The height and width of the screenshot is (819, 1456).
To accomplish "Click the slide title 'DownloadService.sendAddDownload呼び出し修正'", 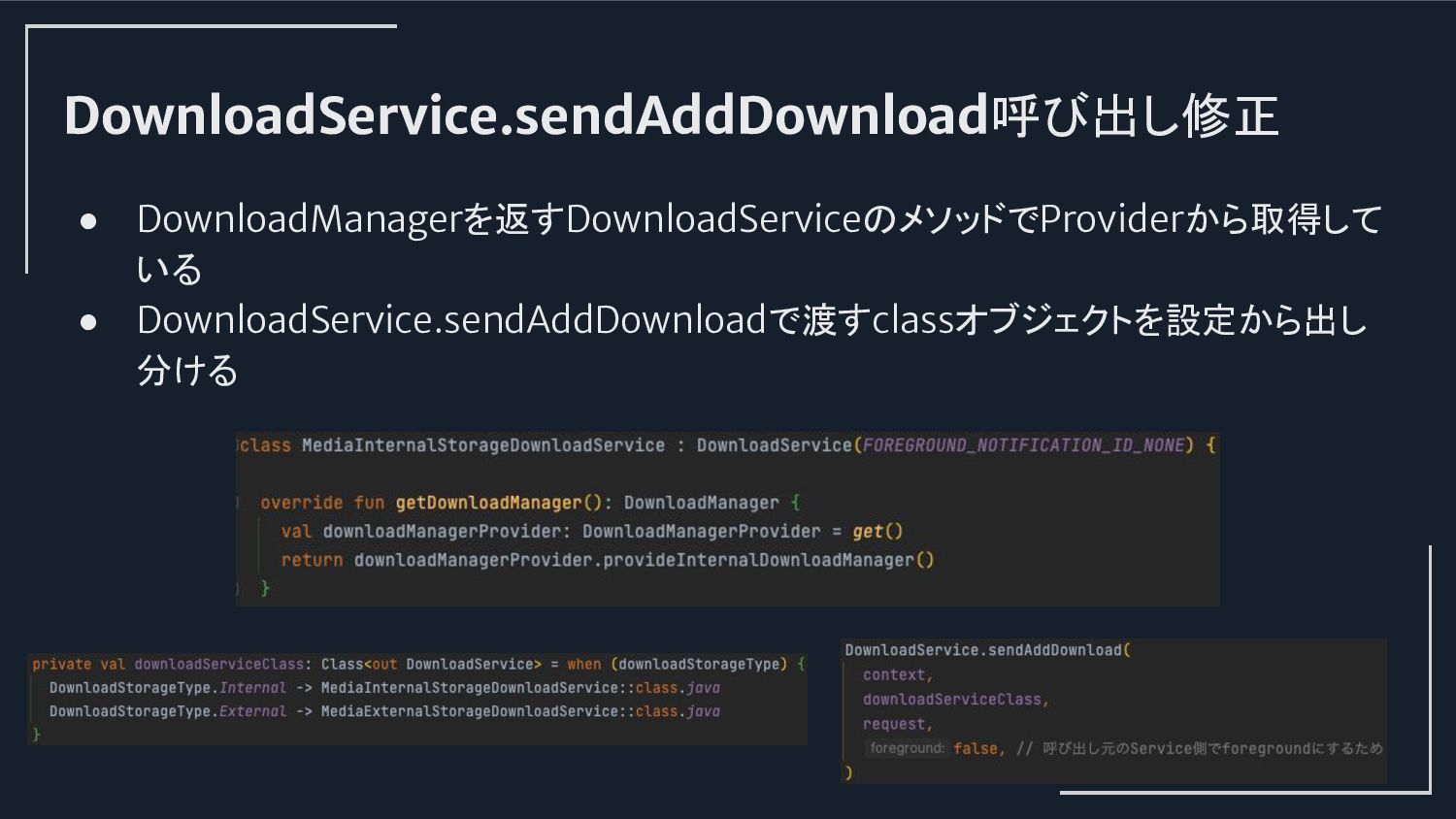I will [671, 115].
